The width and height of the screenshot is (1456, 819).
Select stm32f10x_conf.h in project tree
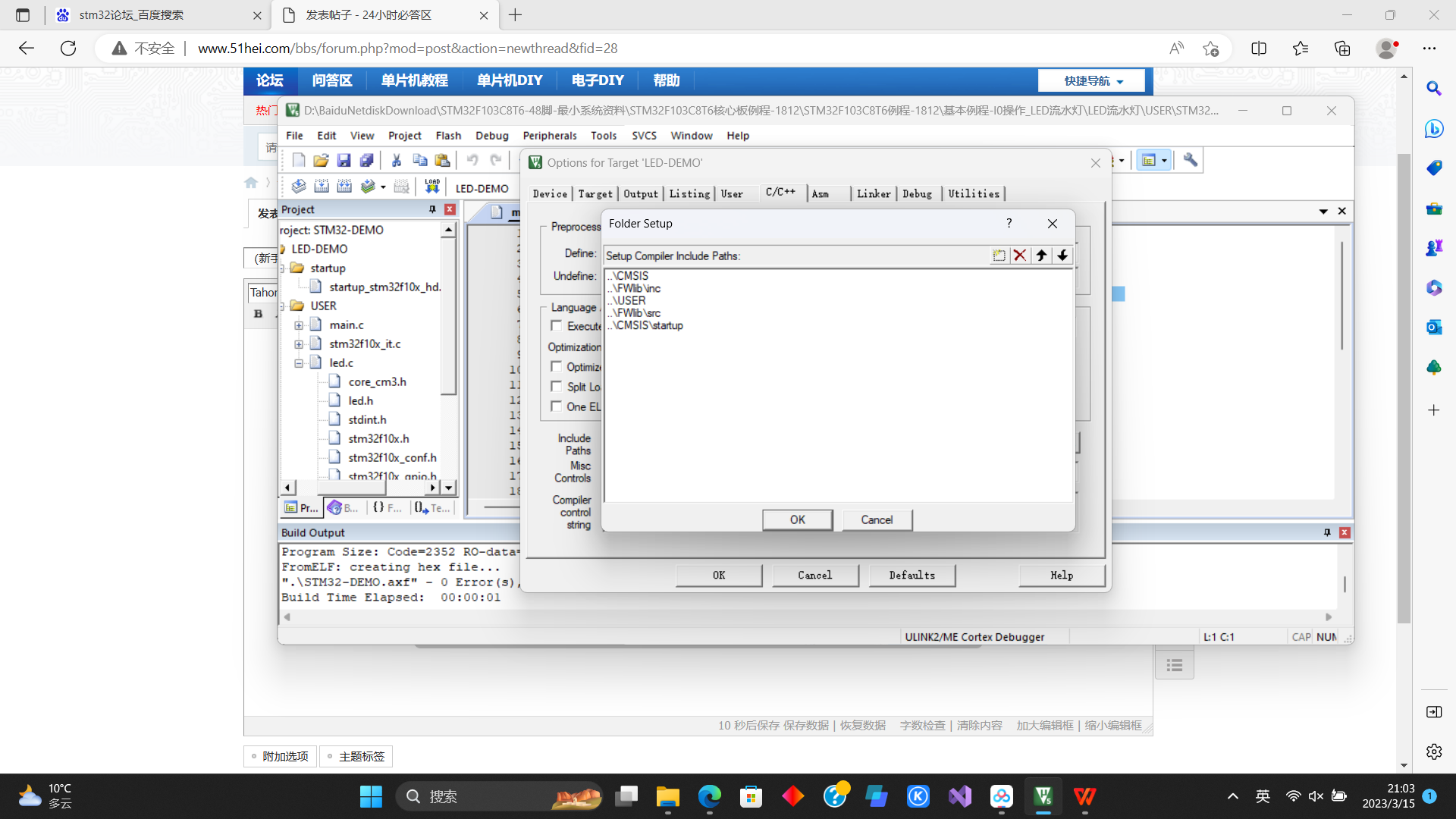392,458
